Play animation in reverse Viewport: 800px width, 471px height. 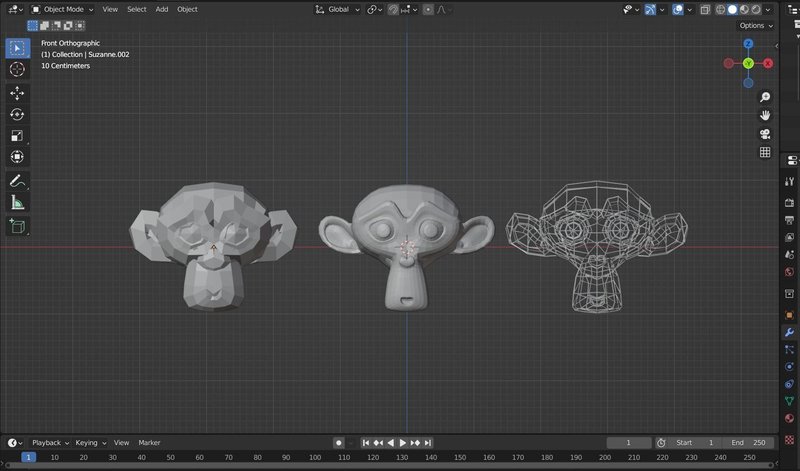tap(390, 443)
